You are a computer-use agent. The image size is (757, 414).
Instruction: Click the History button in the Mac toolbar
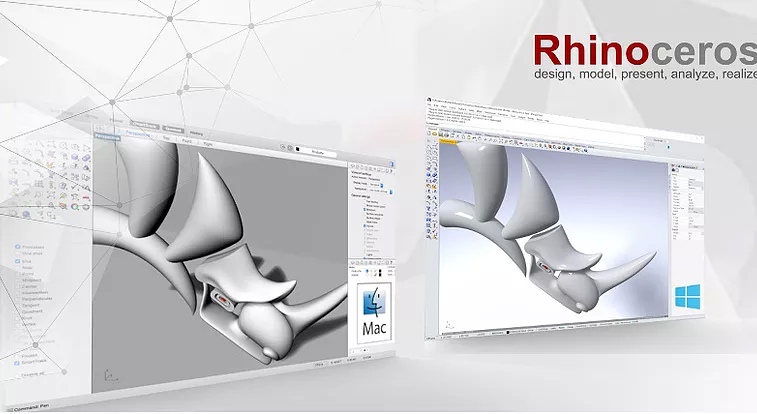coord(198,131)
